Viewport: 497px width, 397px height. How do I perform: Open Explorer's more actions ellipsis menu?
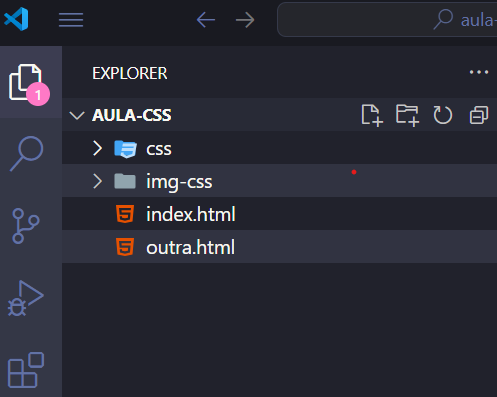point(479,72)
